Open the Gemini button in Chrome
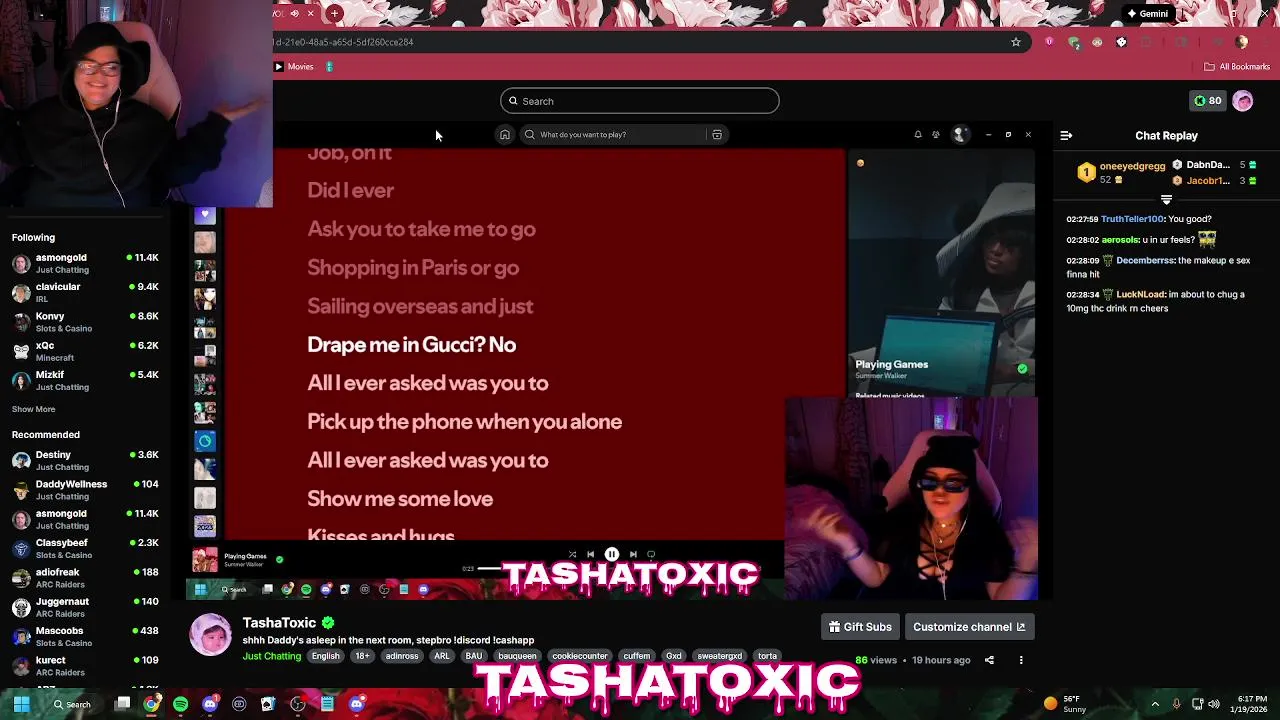 click(1147, 14)
